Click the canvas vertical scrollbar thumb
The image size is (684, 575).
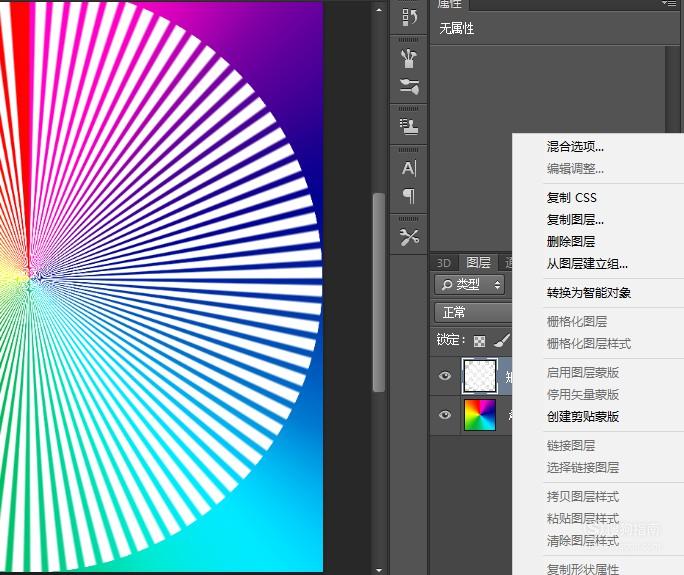pyautogui.click(x=379, y=292)
